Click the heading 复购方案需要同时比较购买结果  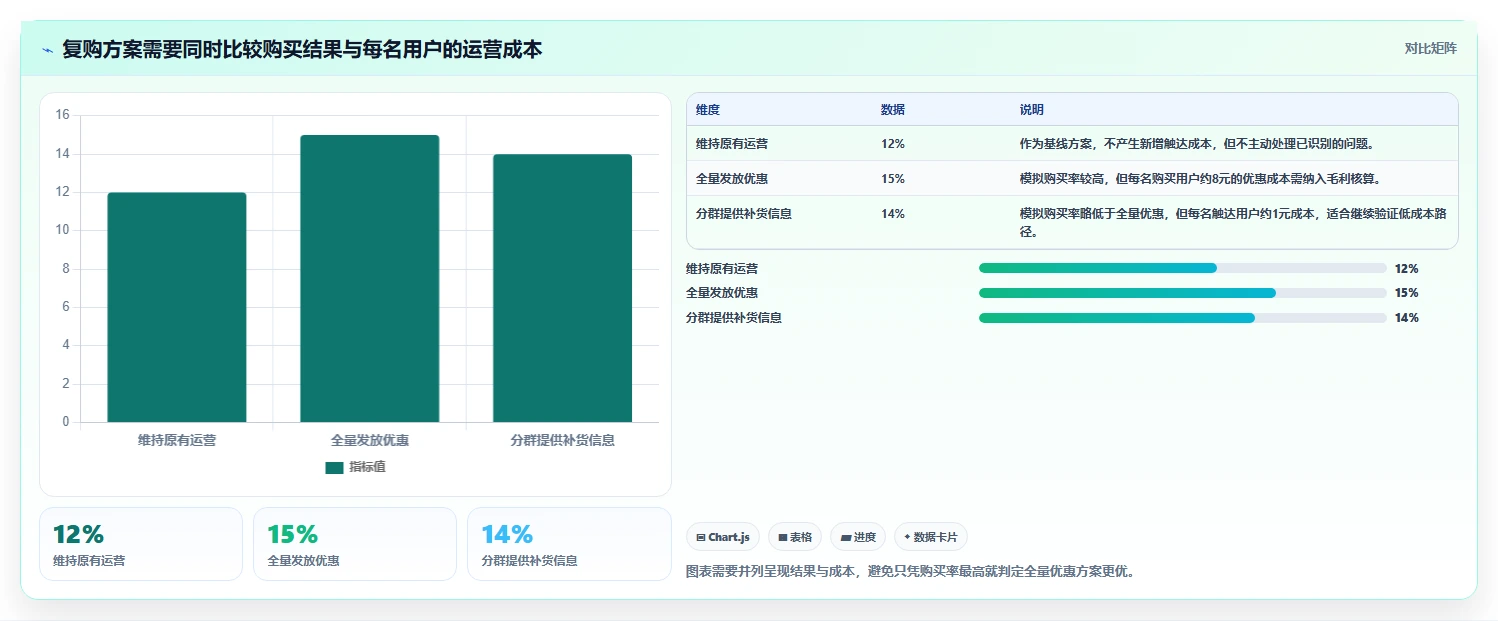pyautogui.click(x=302, y=49)
